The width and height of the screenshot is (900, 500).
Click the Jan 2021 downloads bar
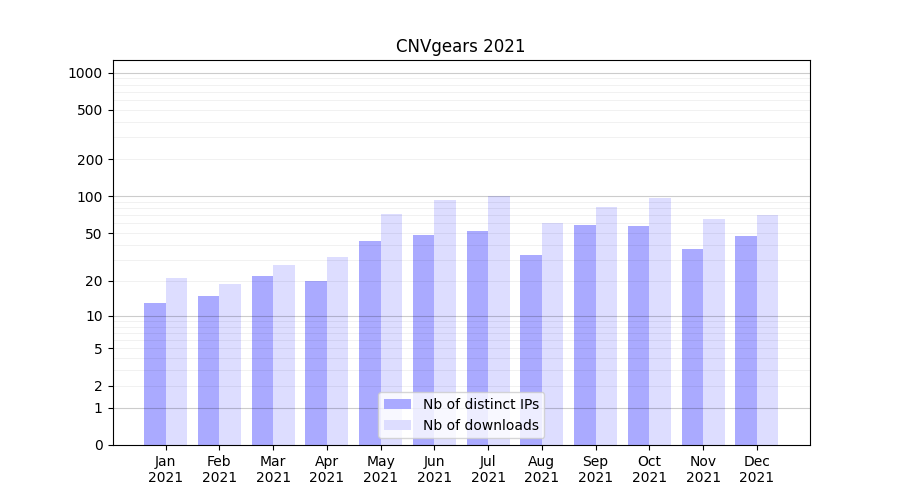pyautogui.click(x=176, y=361)
